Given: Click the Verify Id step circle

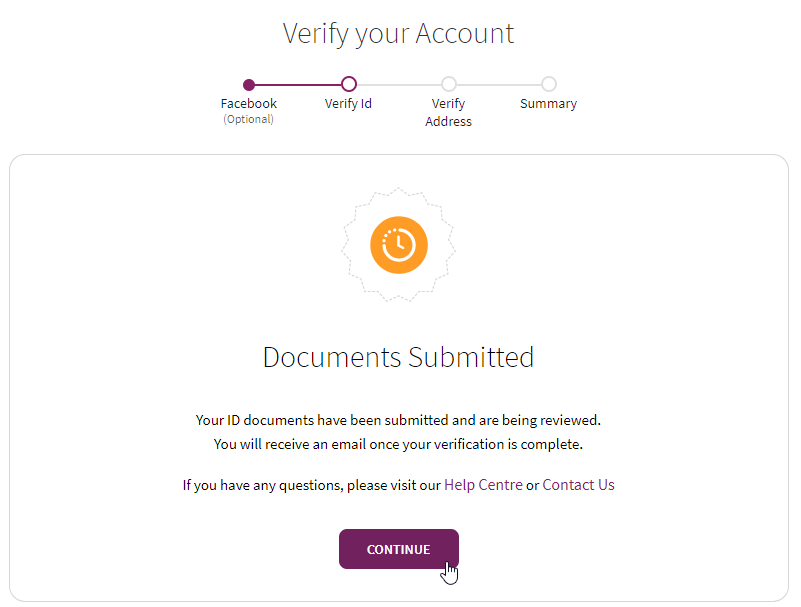Looking at the screenshot, I should pos(348,84).
